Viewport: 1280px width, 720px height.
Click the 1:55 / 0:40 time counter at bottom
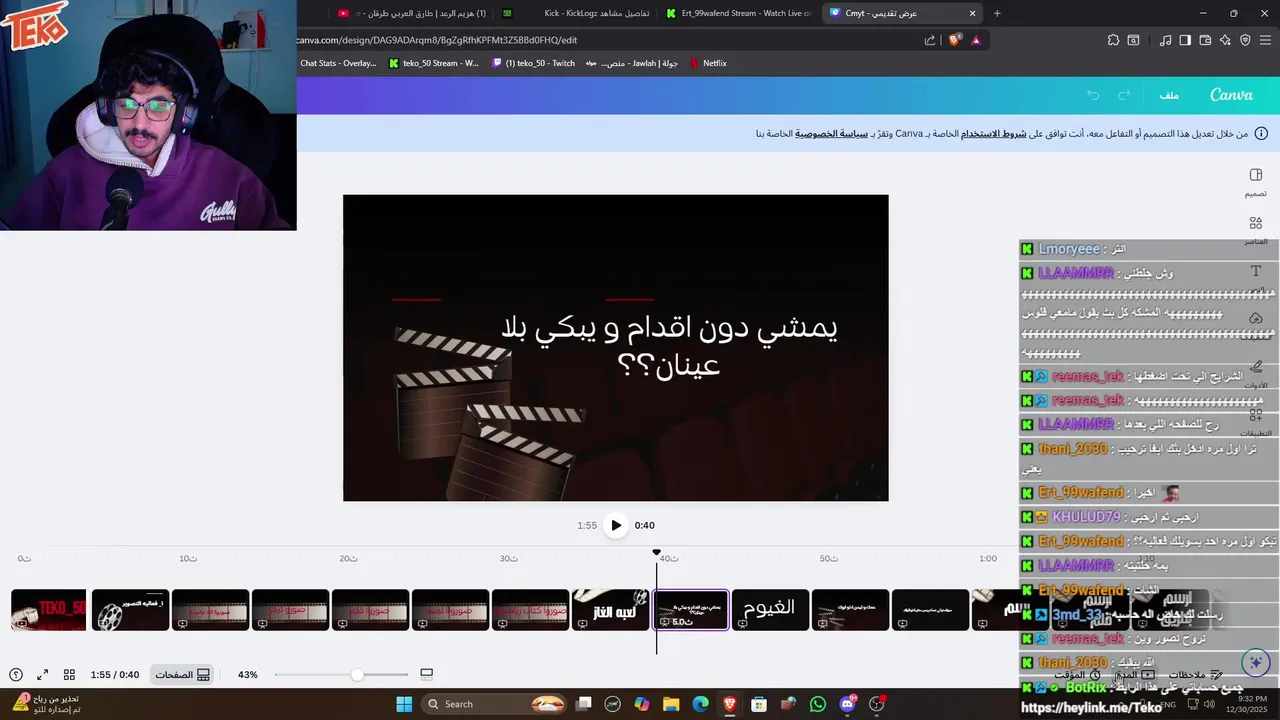click(x=115, y=675)
